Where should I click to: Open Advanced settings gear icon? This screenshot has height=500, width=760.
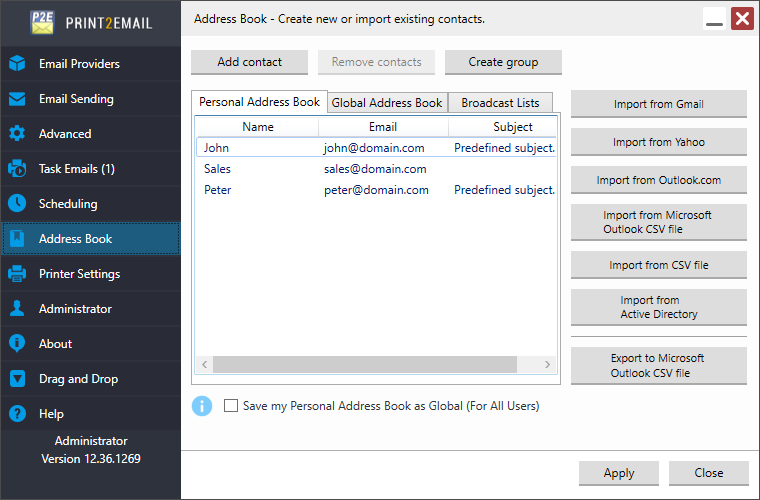coord(17,134)
